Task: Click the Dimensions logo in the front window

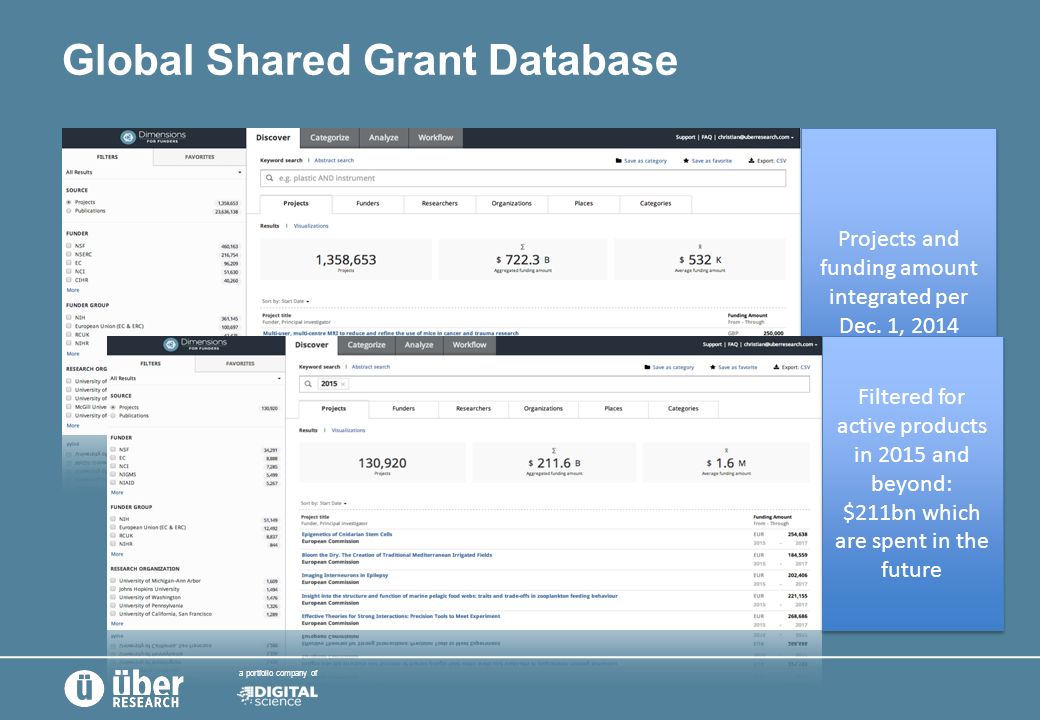Action: click(196, 344)
